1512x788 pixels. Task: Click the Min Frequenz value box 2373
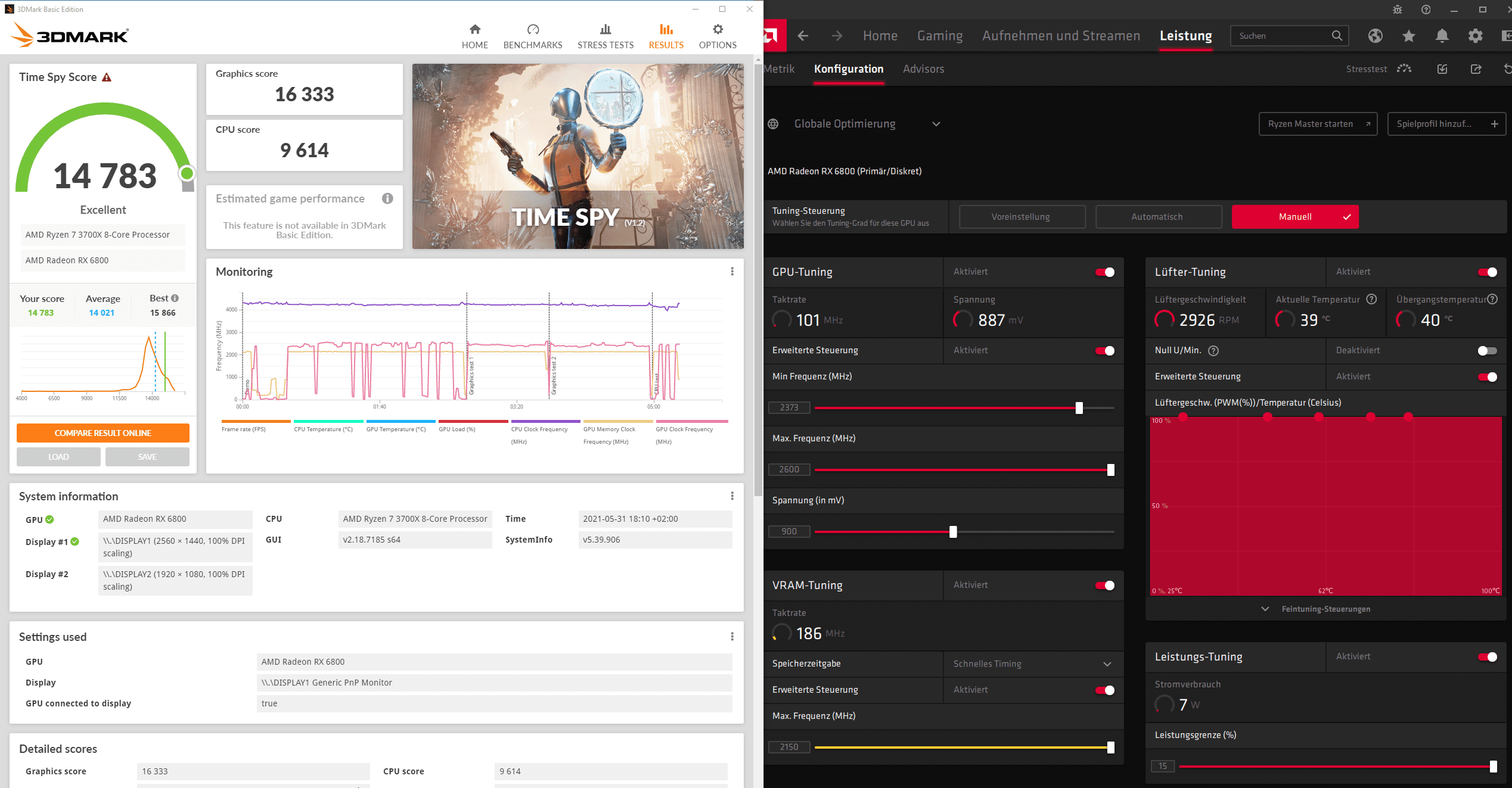click(x=789, y=407)
